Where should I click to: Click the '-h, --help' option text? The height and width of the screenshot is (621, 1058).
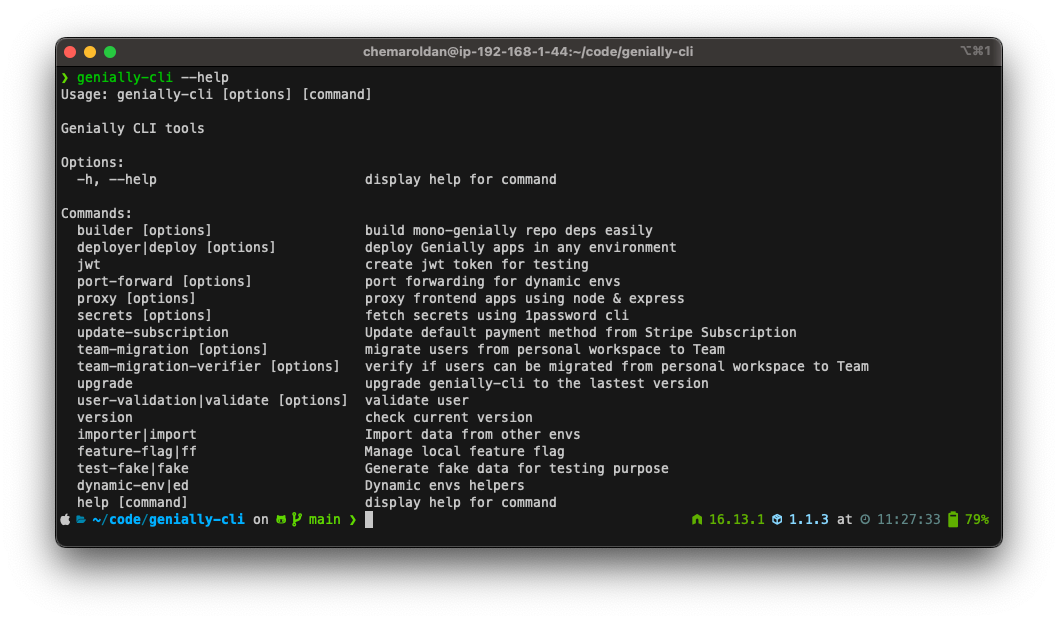tap(117, 180)
